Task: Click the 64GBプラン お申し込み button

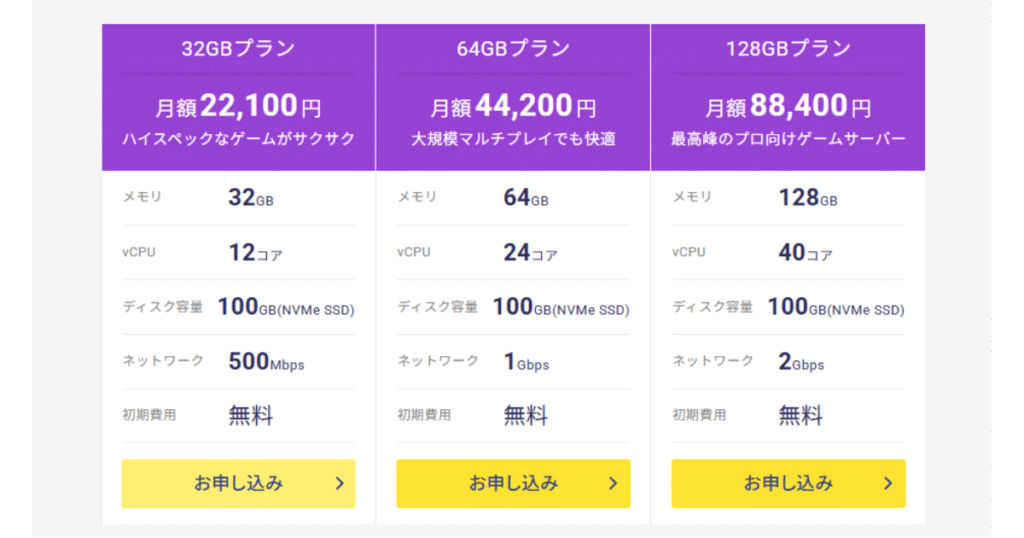Action: pos(513,484)
